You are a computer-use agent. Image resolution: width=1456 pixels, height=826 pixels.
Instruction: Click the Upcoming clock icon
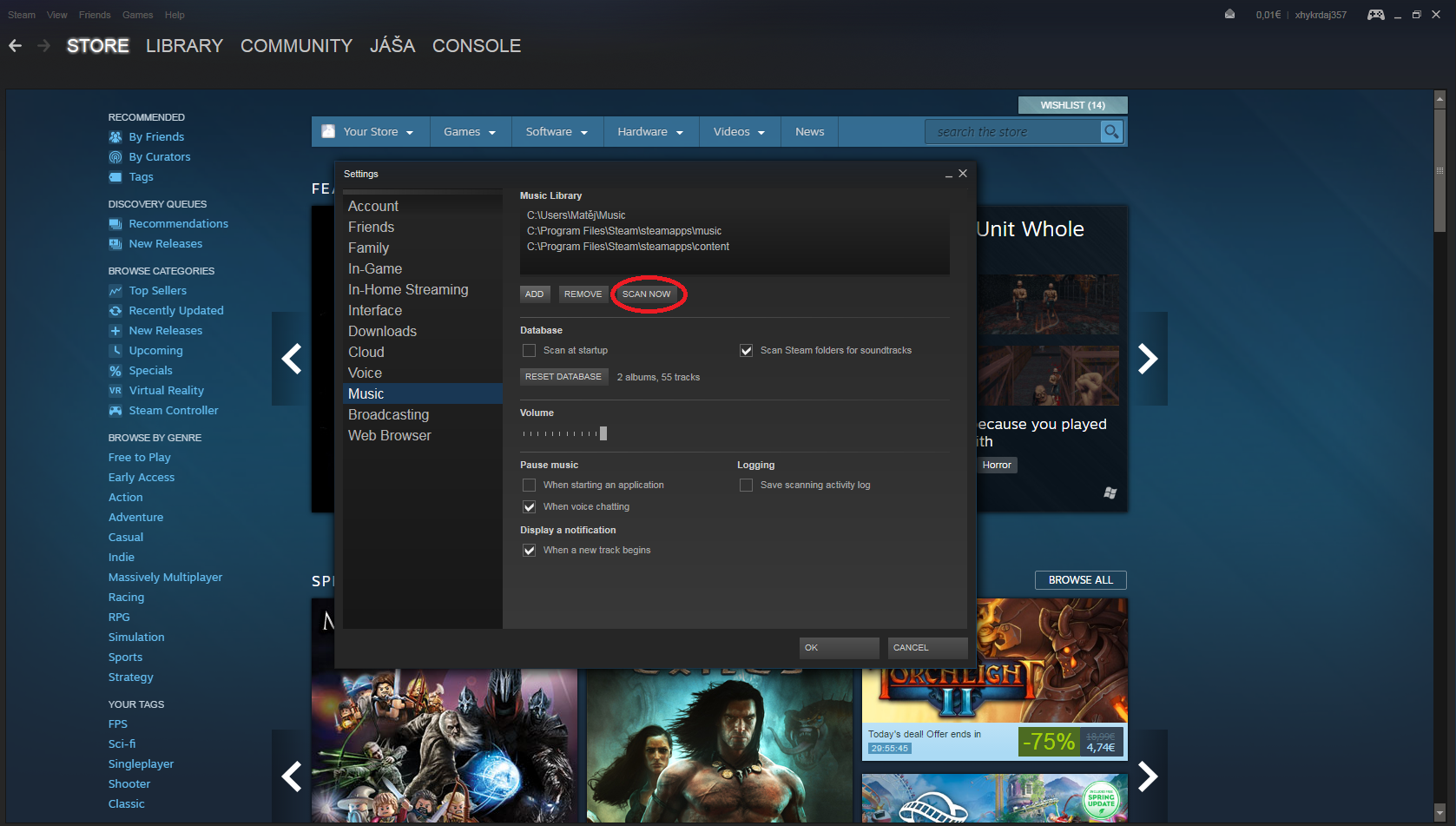coord(115,351)
